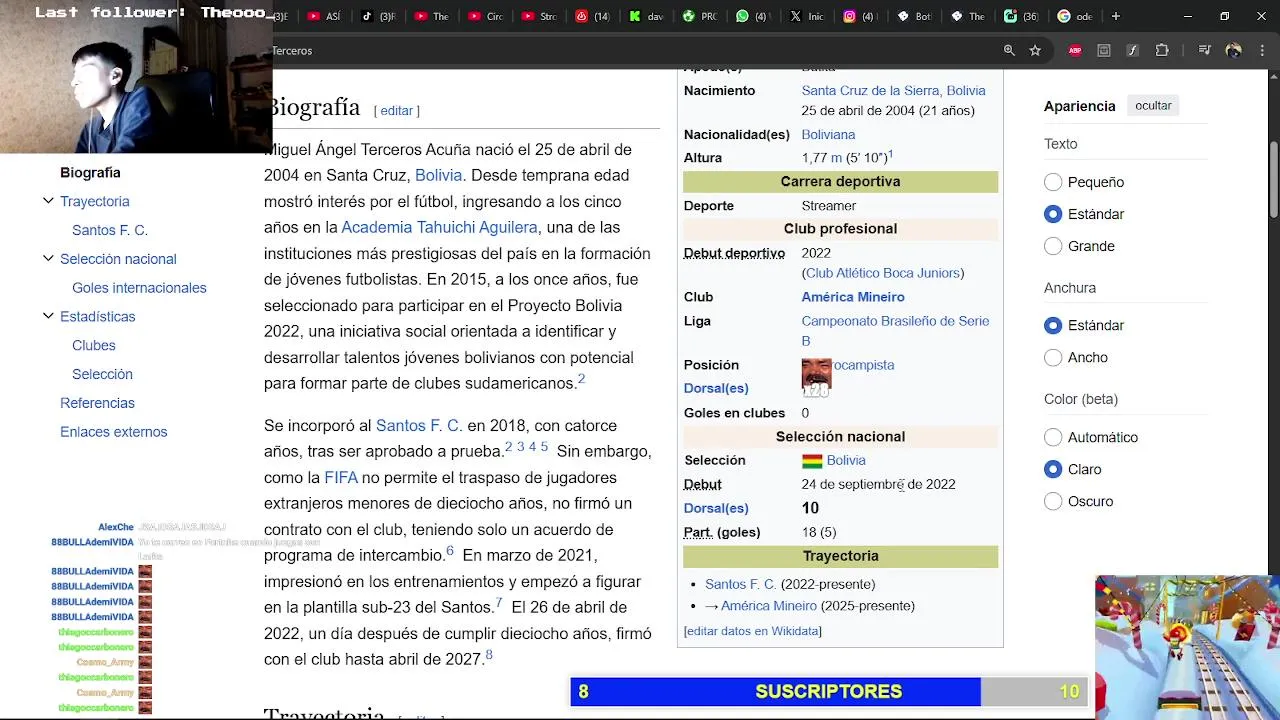Click the SUSCRIPTORES goal progress bar

click(x=829, y=692)
